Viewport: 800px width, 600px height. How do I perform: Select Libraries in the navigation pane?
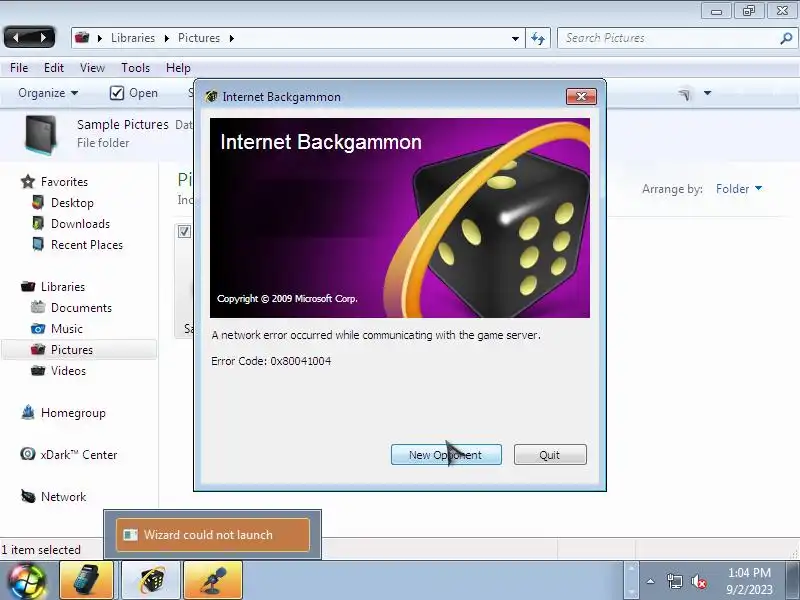63,287
